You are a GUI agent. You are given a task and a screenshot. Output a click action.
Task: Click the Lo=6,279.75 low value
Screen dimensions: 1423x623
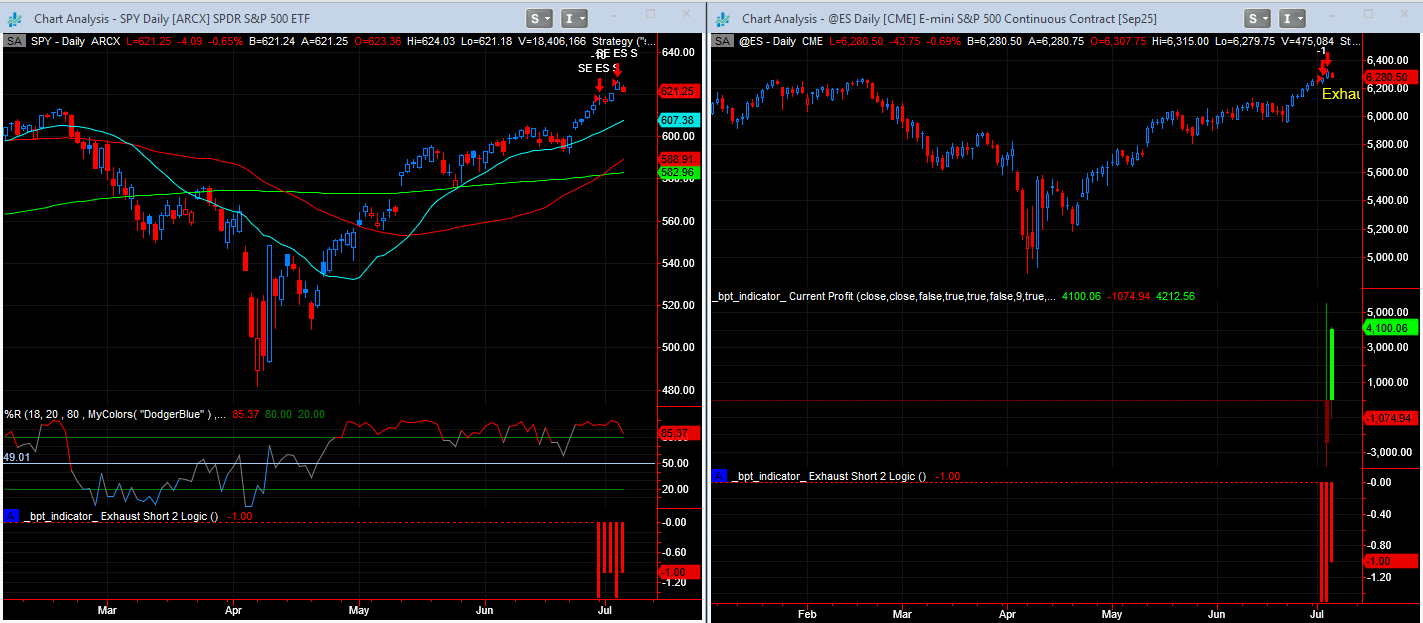pos(1243,41)
